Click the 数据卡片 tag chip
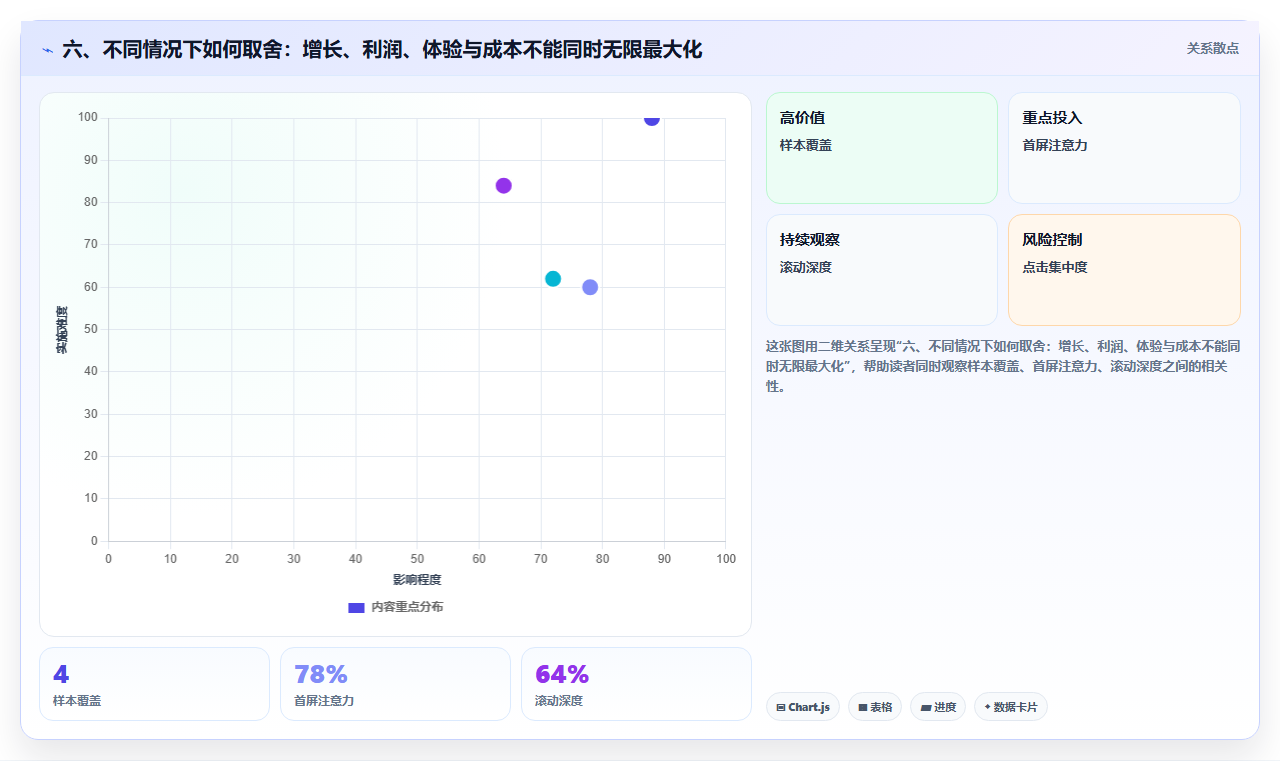The width and height of the screenshot is (1280, 761). (1011, 707)
